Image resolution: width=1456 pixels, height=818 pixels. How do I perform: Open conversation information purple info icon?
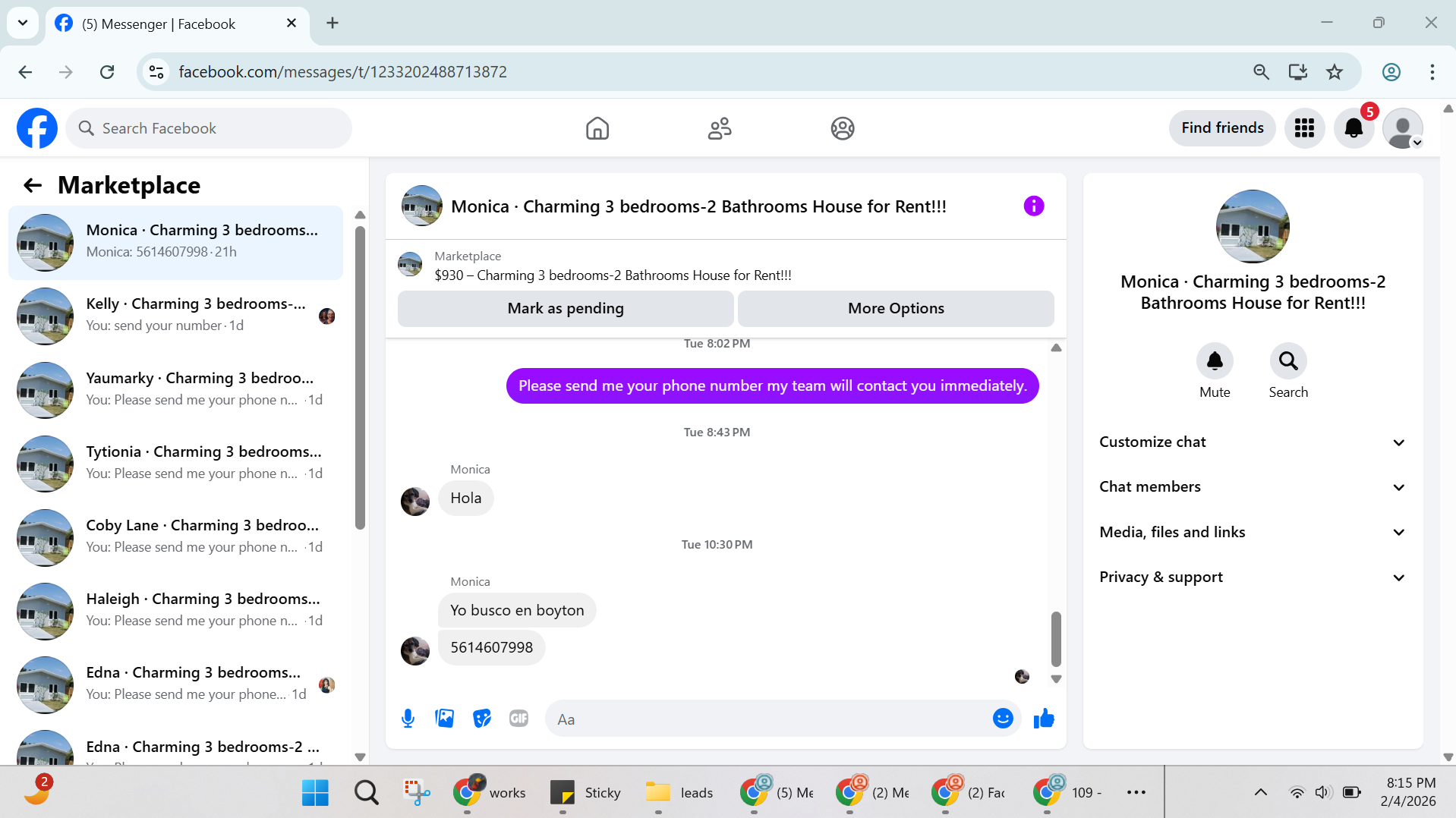1034,206
